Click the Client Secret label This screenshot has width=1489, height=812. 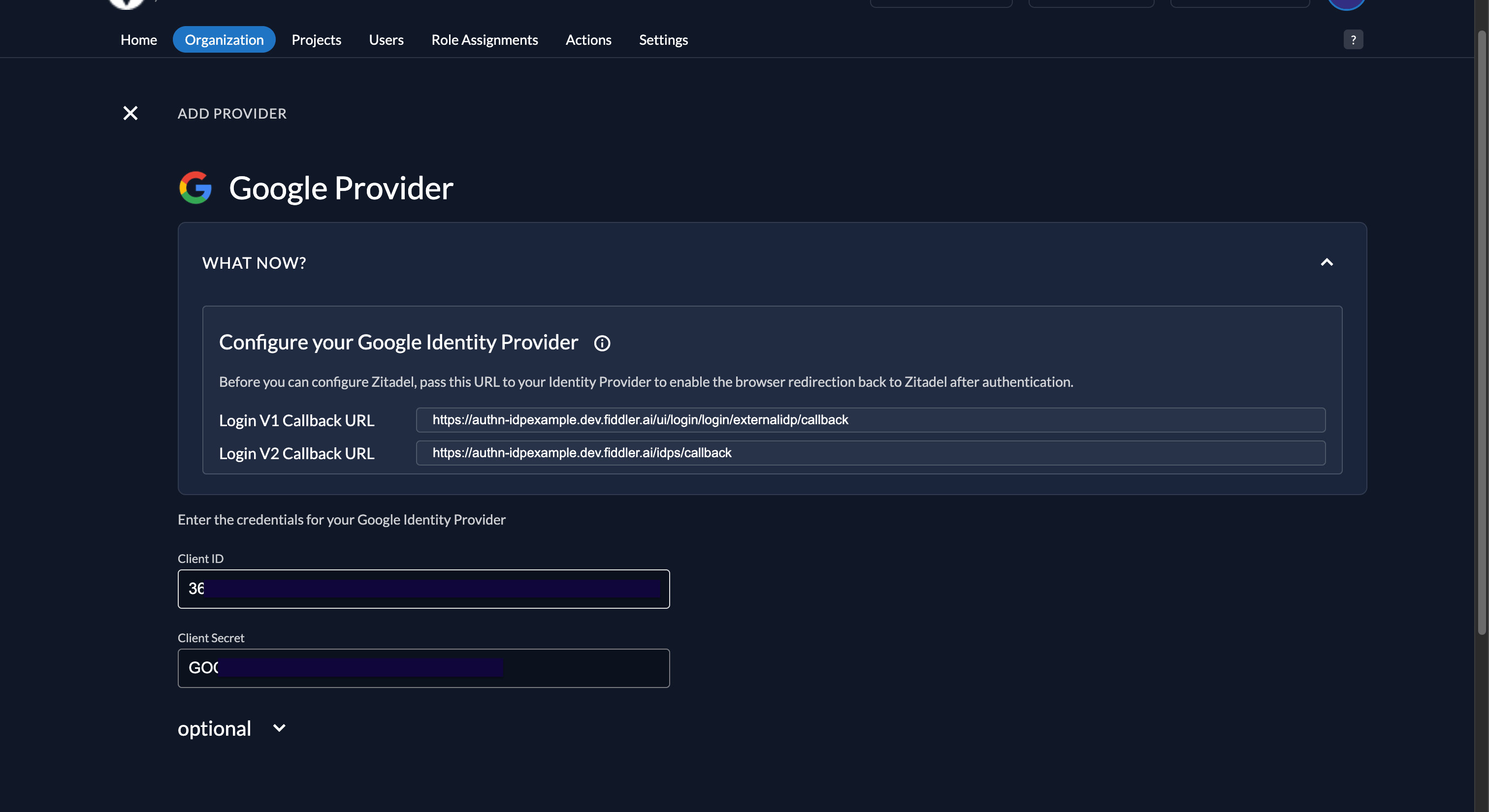coord(211,638)
